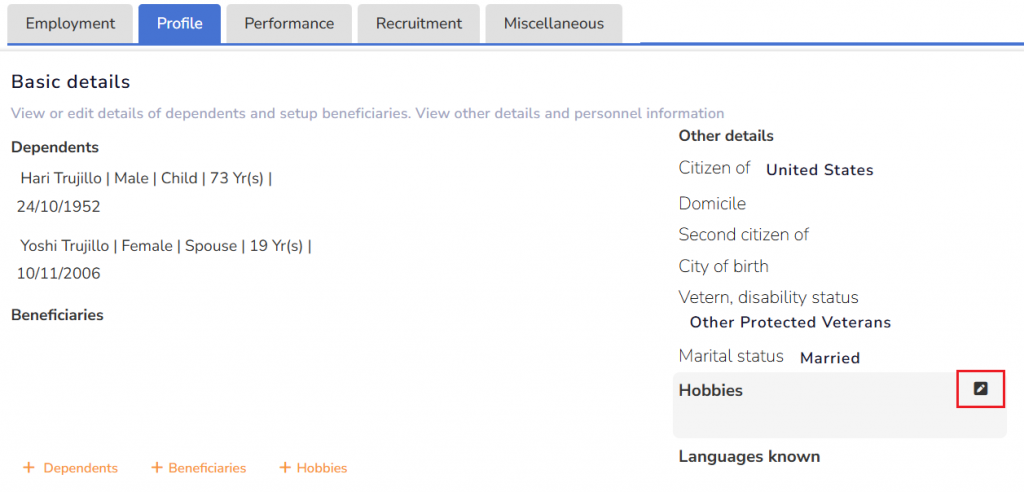Viewport: 1024px width, 492px height.
Task: Click the Citizen of United States value
Action: [x=819, y=170]
